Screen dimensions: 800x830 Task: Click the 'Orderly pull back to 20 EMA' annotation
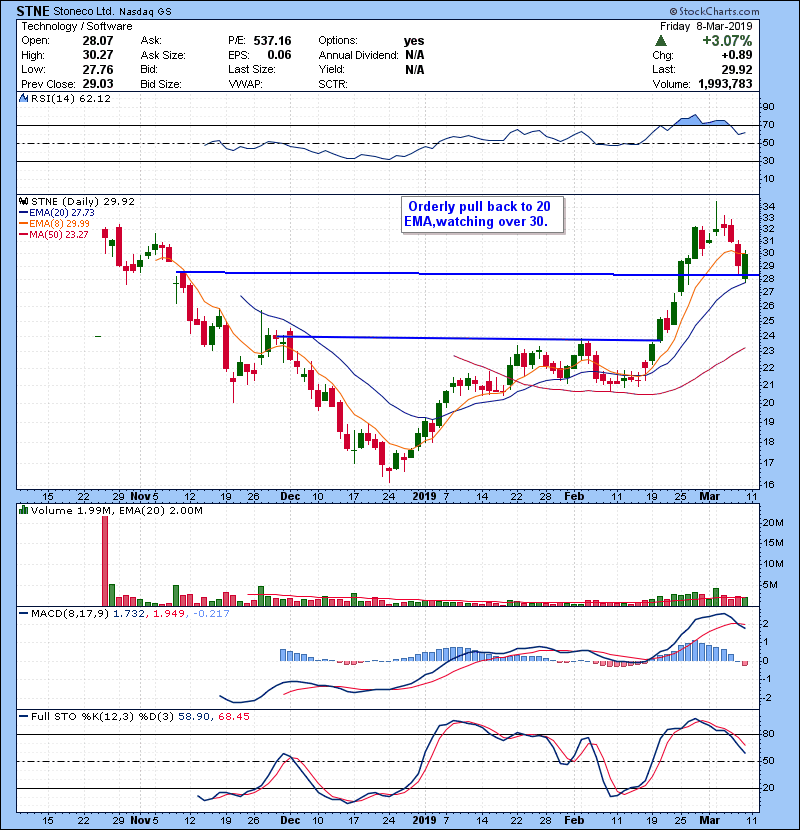click(x=482, y=214)
